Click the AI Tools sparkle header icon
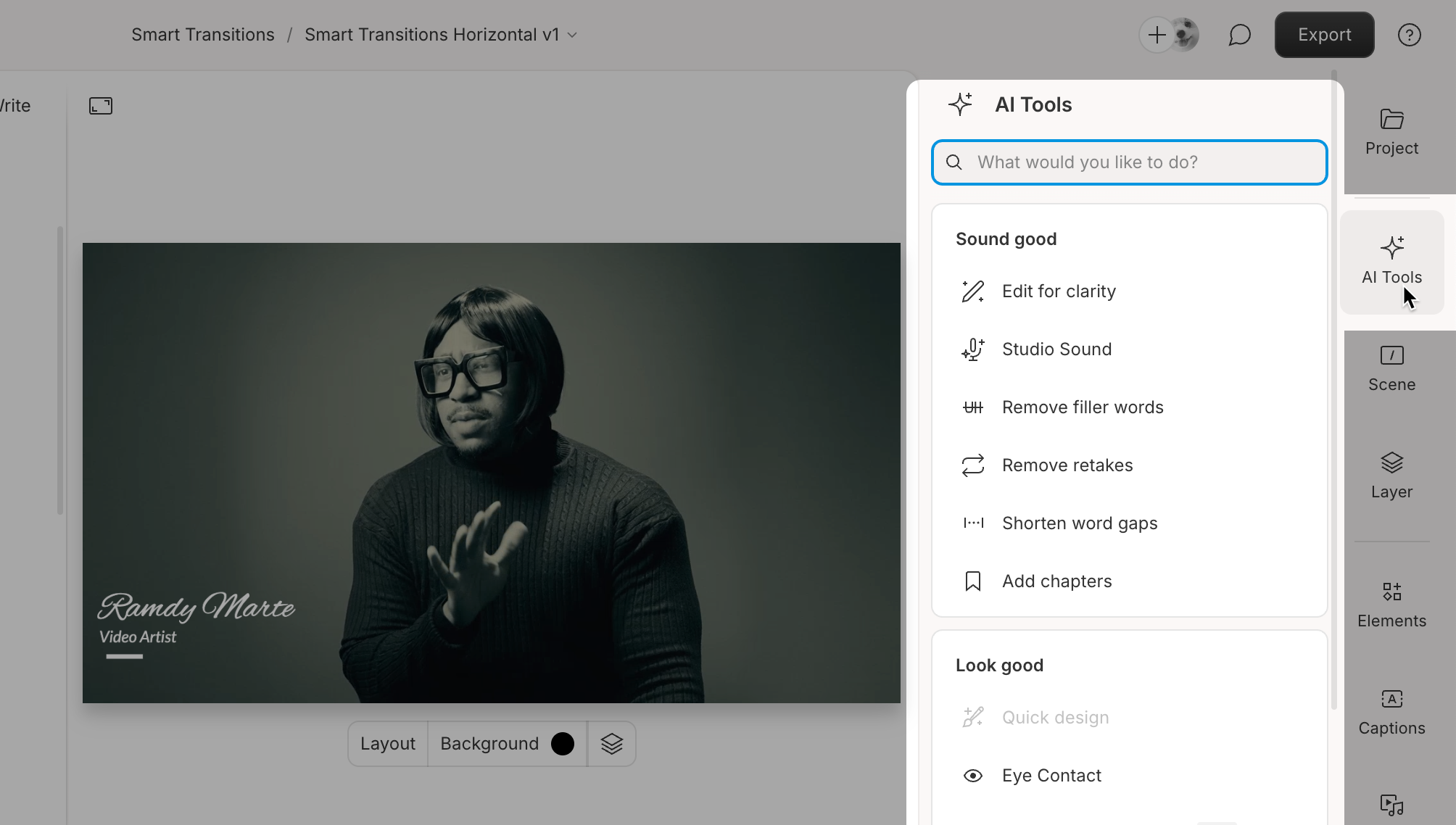 pyautogui.click(x=961, y=104)
